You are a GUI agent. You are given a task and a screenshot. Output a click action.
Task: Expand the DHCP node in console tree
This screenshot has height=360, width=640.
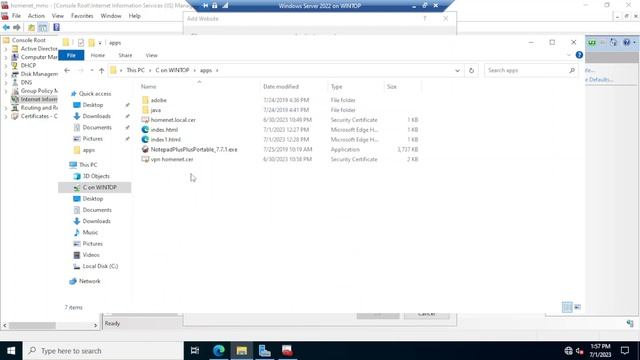(6, 65)
